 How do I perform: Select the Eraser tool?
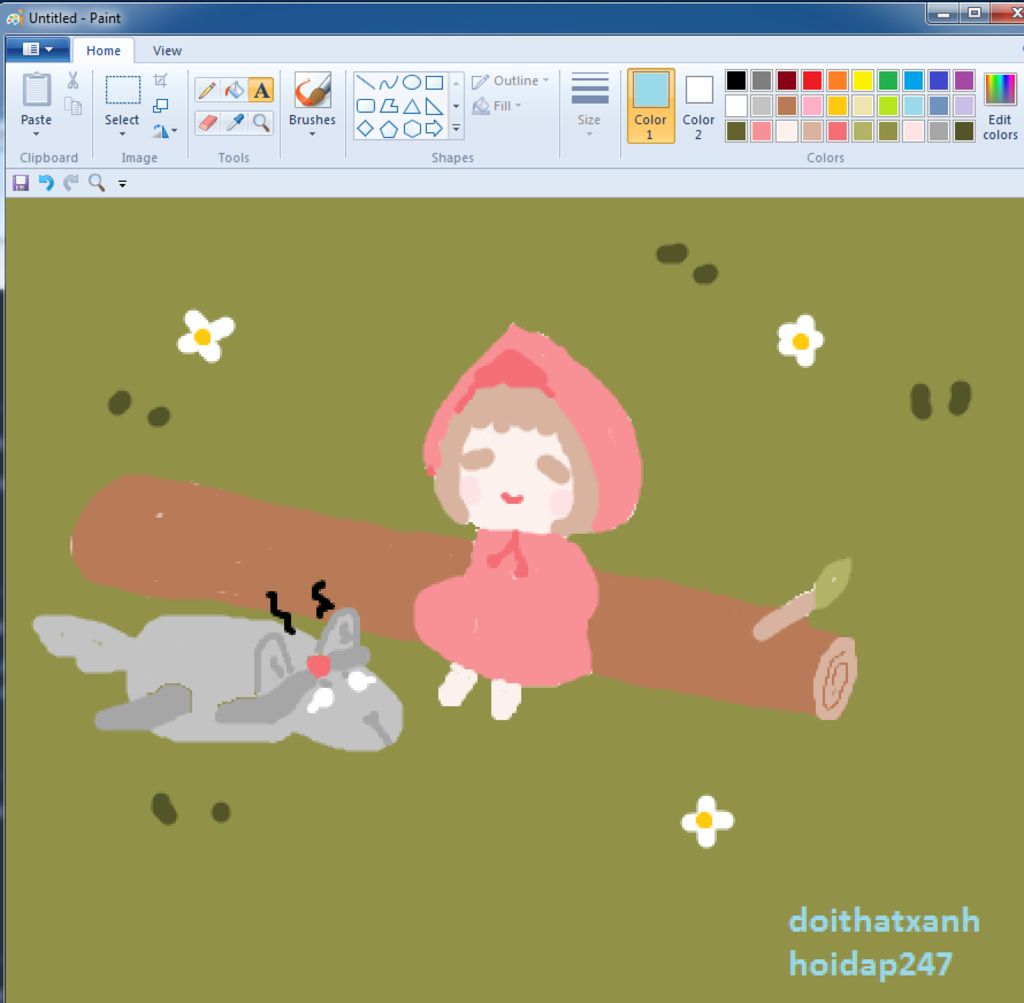(x=208, y=122)
